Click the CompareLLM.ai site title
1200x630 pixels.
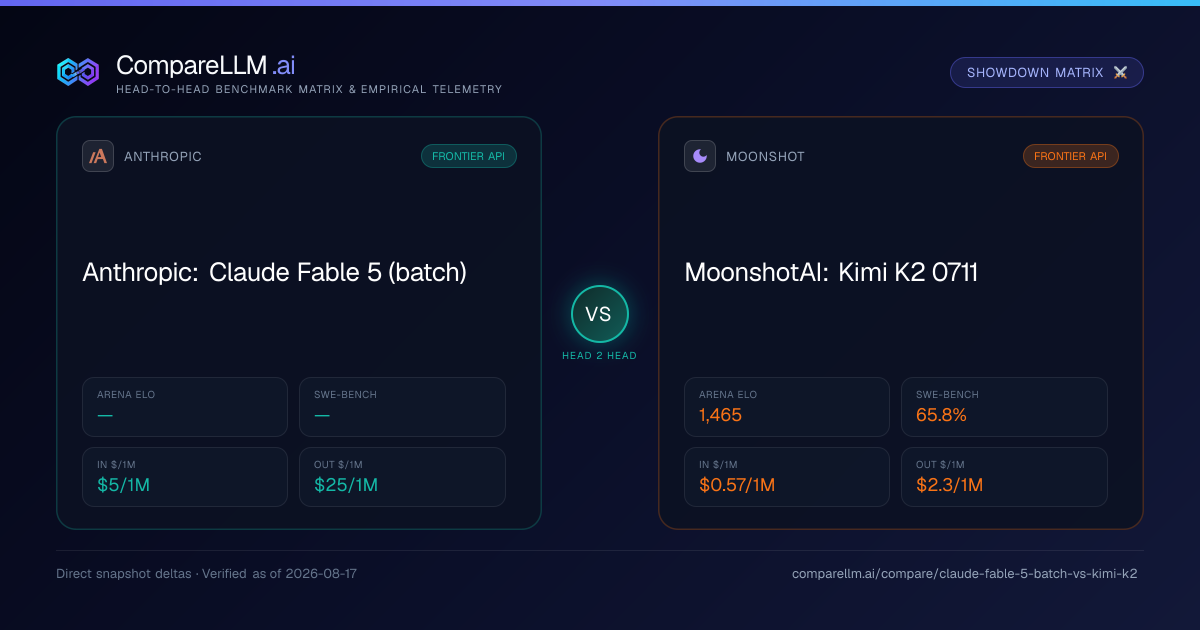tap(205, 65)
